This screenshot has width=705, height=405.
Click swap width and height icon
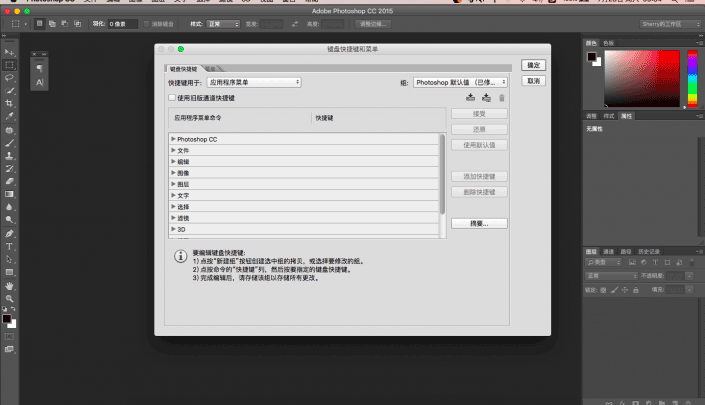click(295, 24)
